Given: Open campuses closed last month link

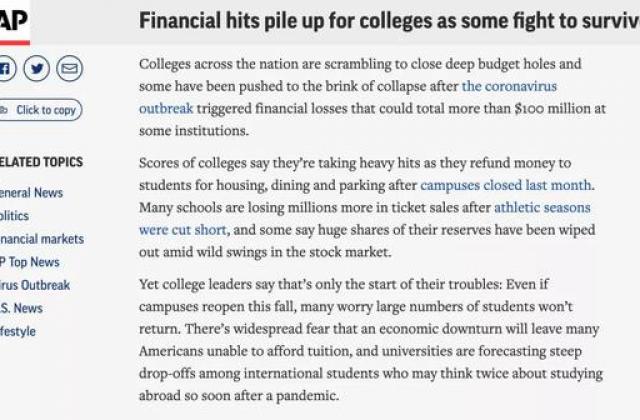Looking at the screenshot, I should (506, 185).
